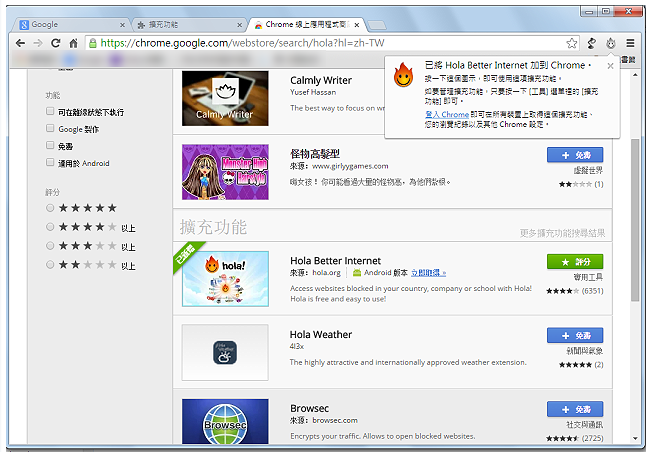The height and width of the screenshot is (452, 654).
Task: Click the browsec.com source text
Action: point(335,420)
